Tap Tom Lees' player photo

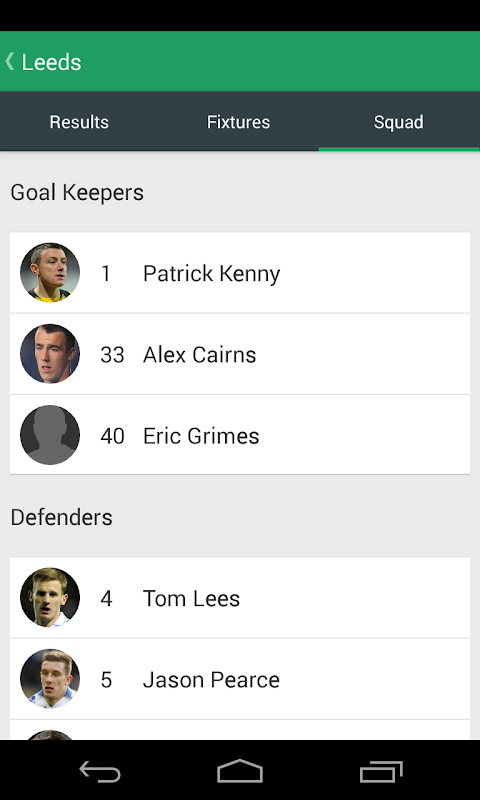coord(50,597)
